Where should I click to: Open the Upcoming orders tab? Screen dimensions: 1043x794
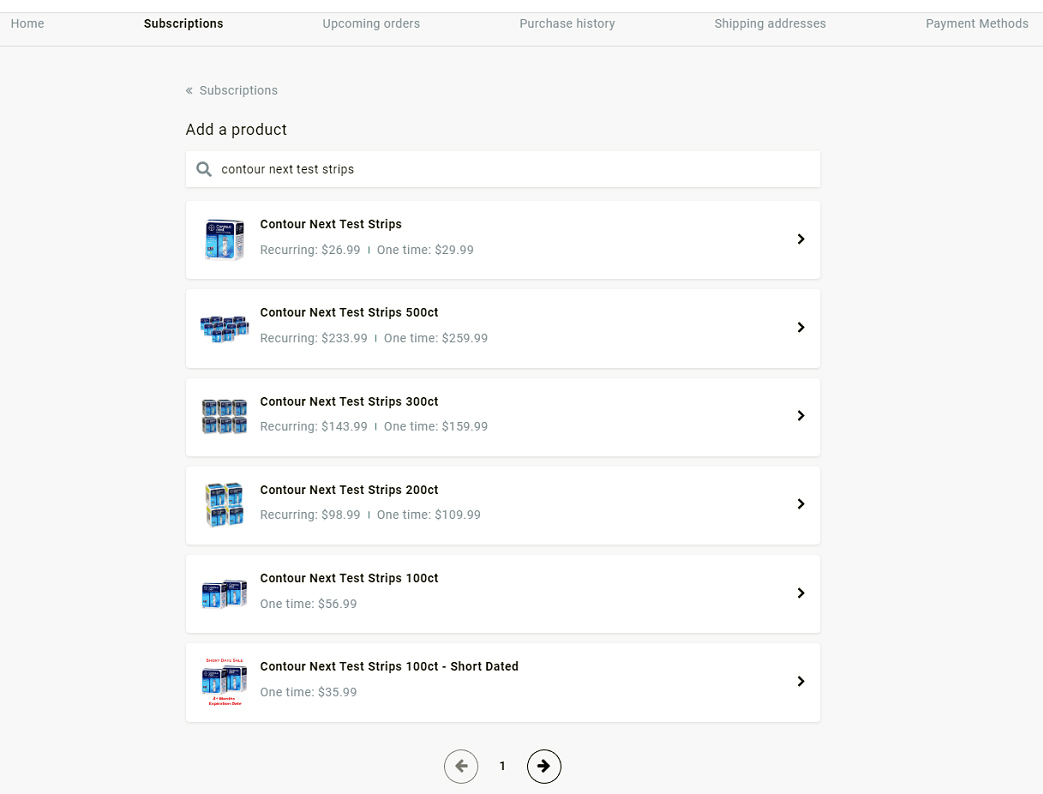tap(371, 24)
